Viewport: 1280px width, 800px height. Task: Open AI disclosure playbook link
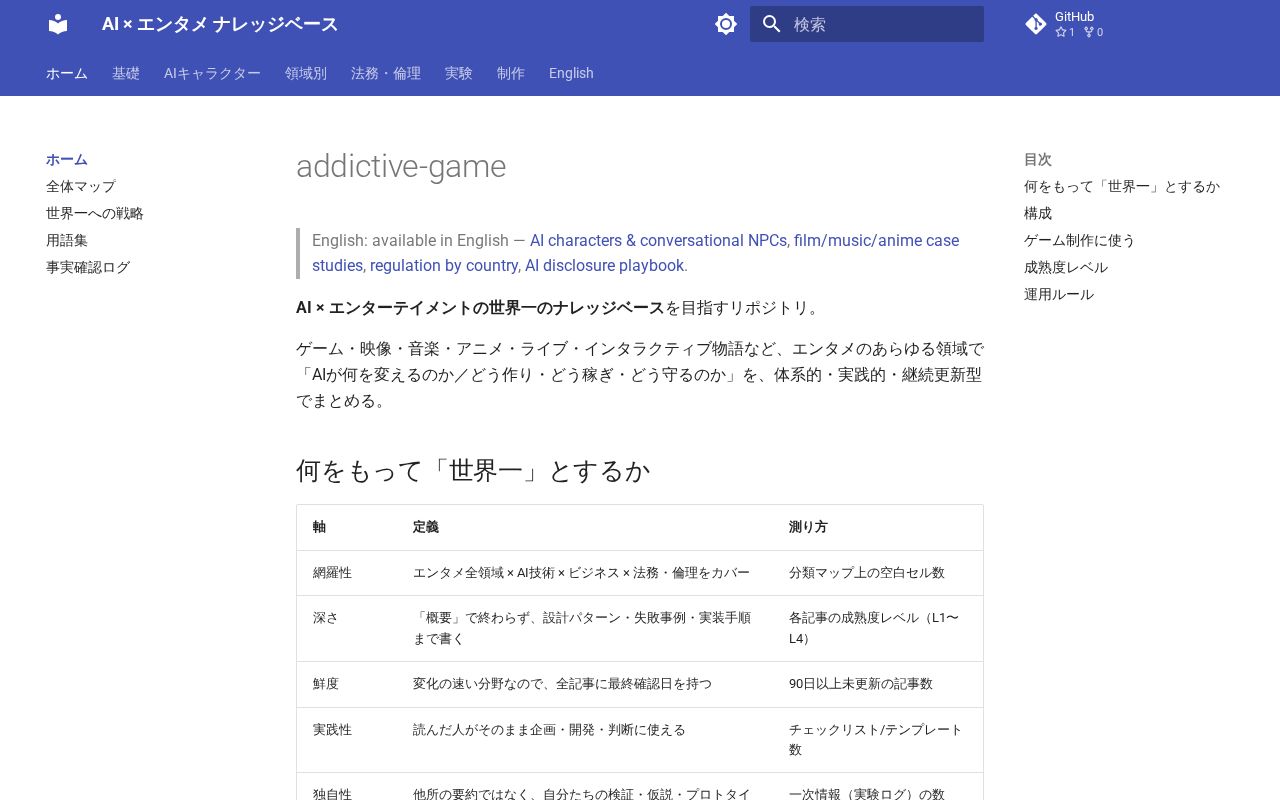(x=604, y=265)
